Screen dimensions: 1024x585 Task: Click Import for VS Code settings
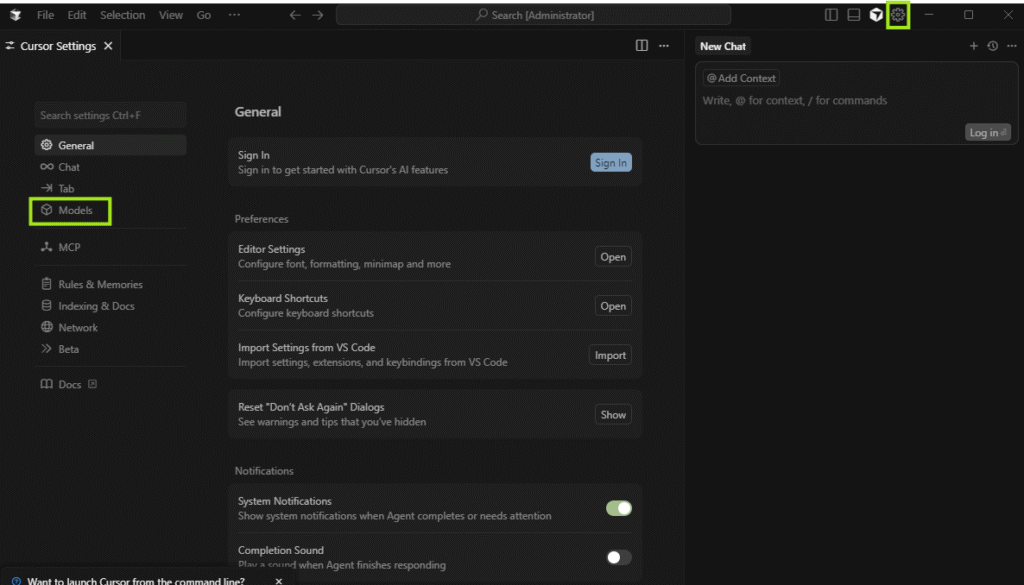[610, 355]
